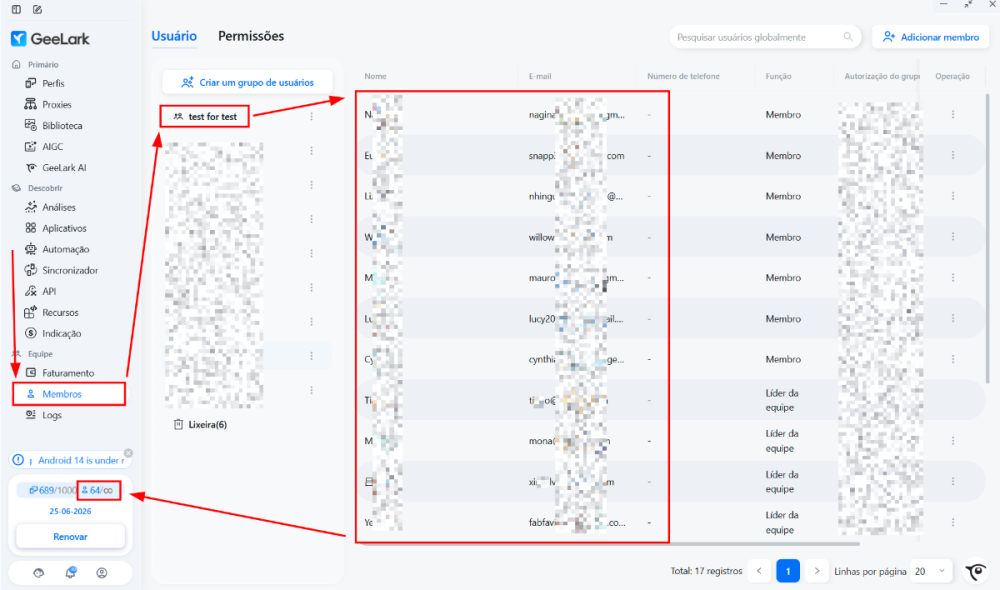
Task: Click the search magnifier icon
Action: 848,37
